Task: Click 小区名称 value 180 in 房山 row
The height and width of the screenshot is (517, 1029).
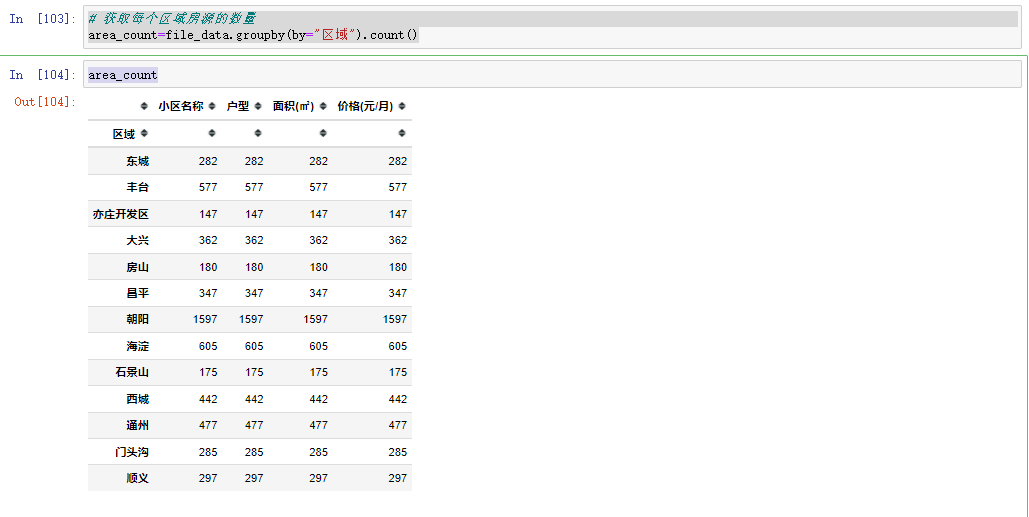Action: pyautogui.click(x=208, y=267)
